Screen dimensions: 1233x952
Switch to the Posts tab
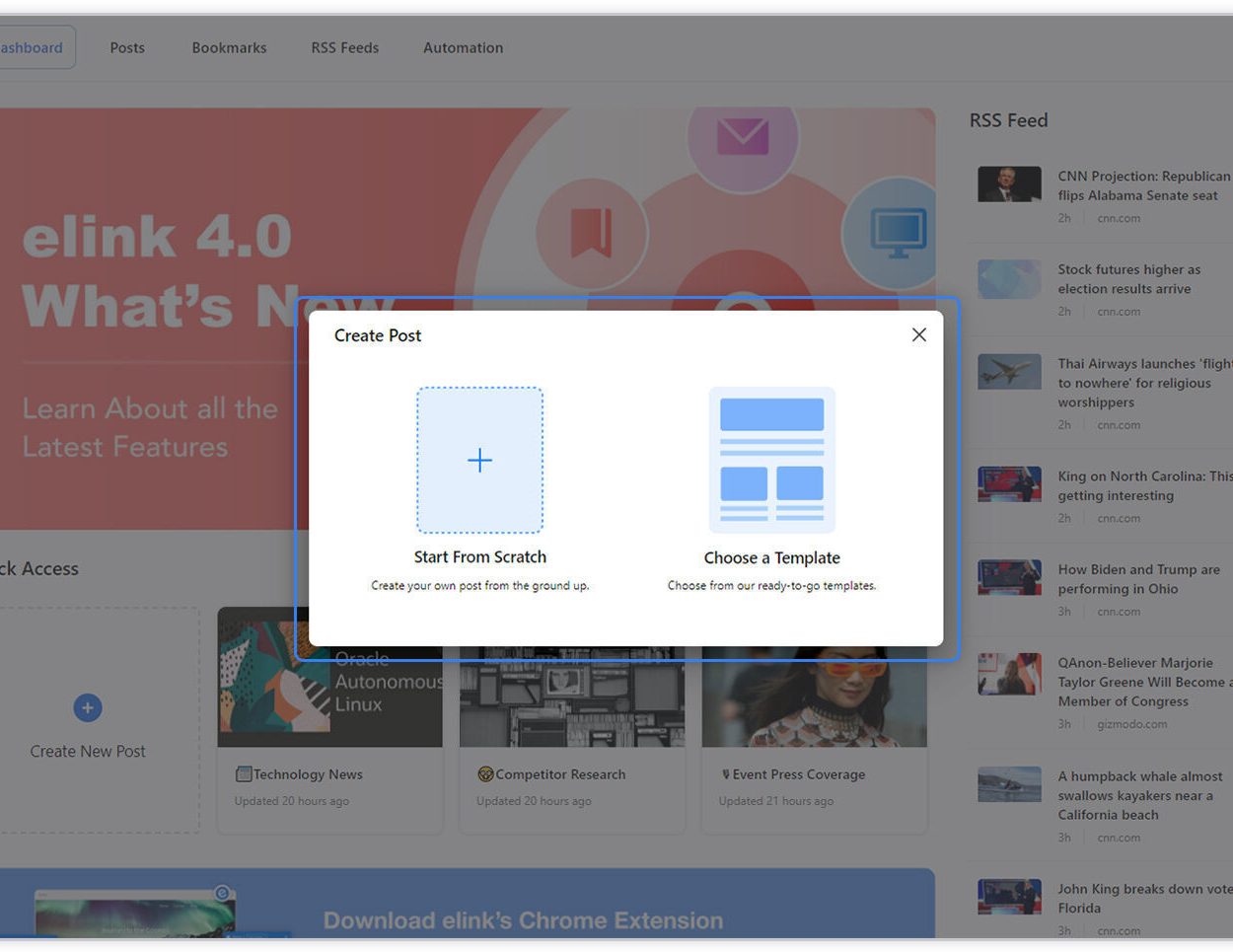pos(126,47)
